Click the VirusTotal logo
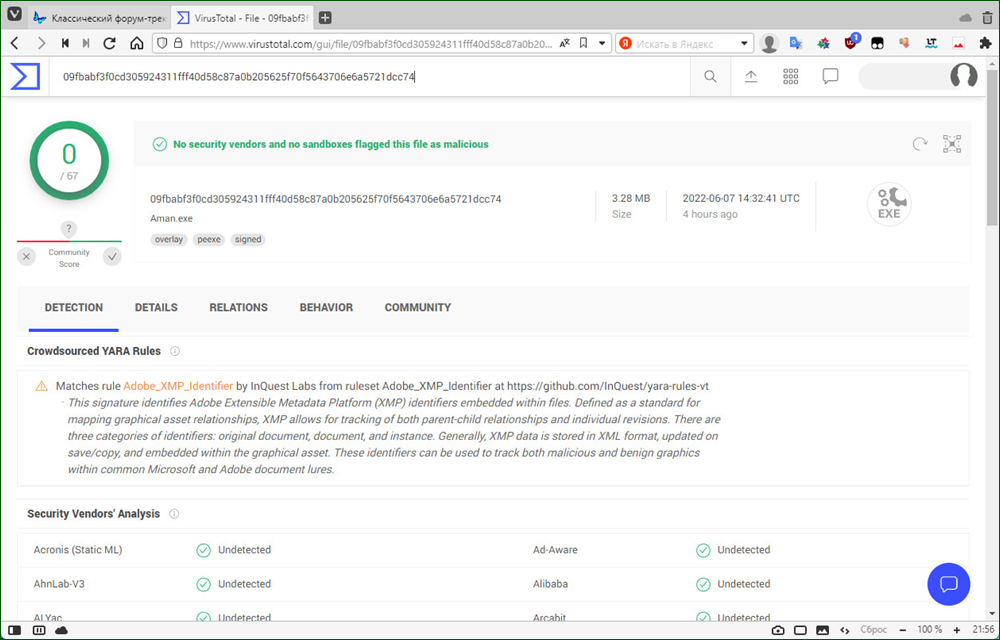The height and width of the screenshot is (640, 1000). 25,76
